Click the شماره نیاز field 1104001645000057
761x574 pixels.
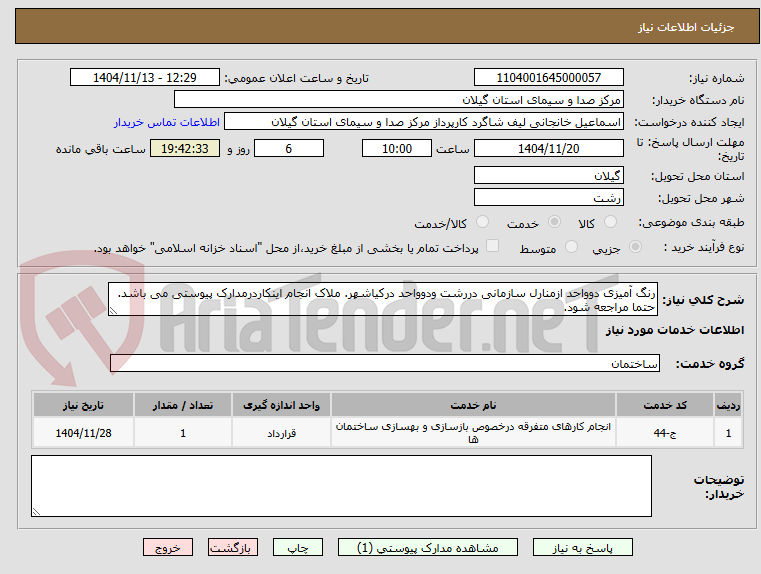[x=548, y=77]
